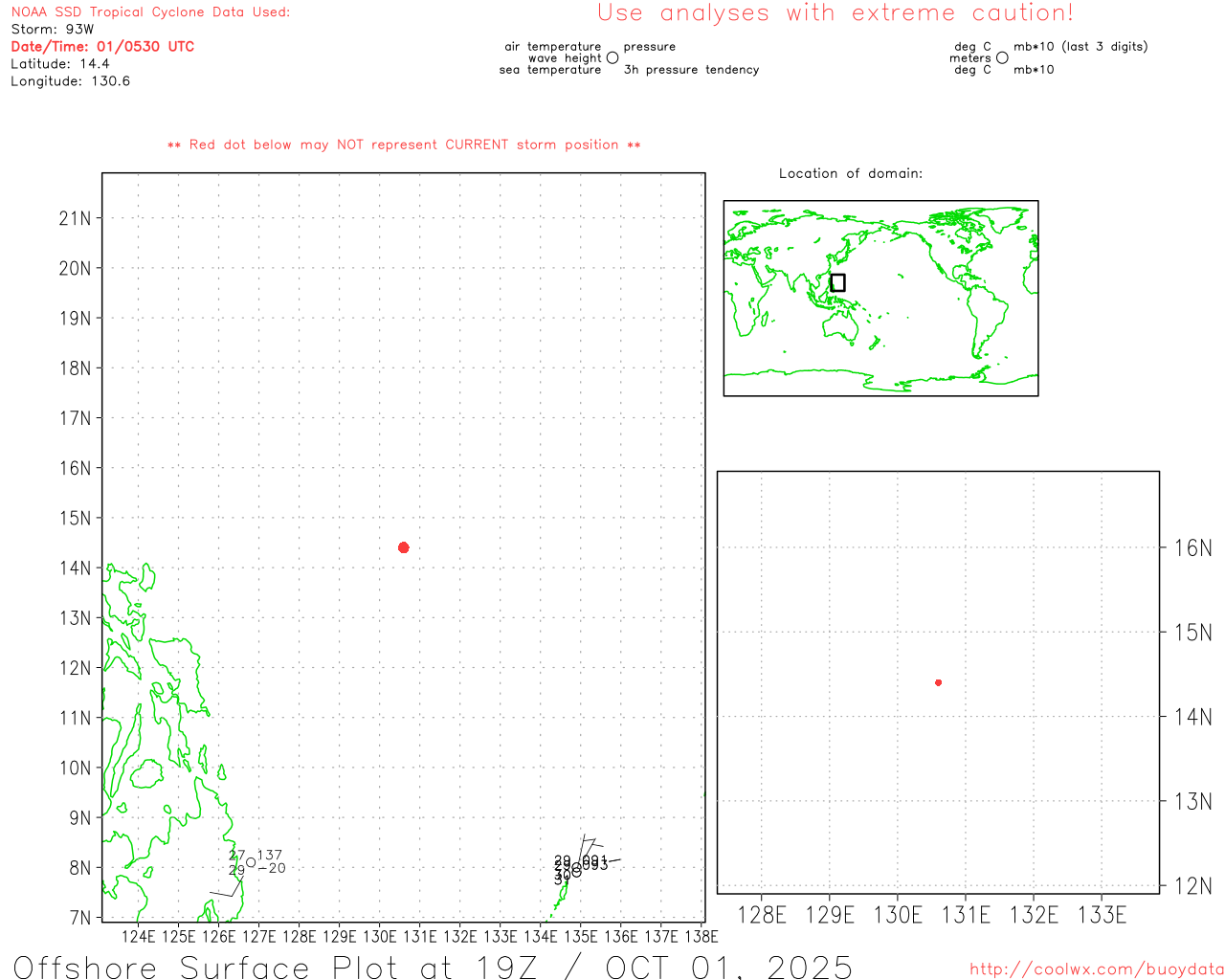The height and width of the screenshot is (980, 1225).
Task: Click the legend circle beside 'wave height'
Action: [x=612, y=58]
